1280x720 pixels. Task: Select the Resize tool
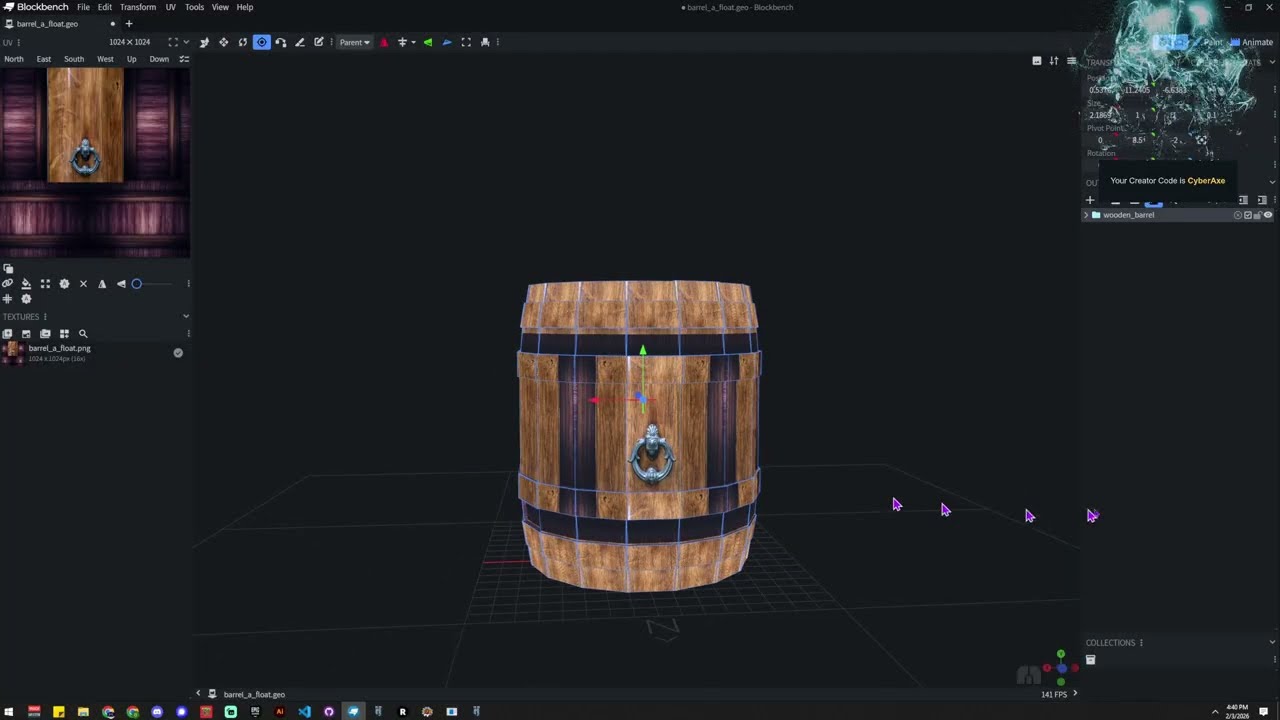[x=223, y=42]
